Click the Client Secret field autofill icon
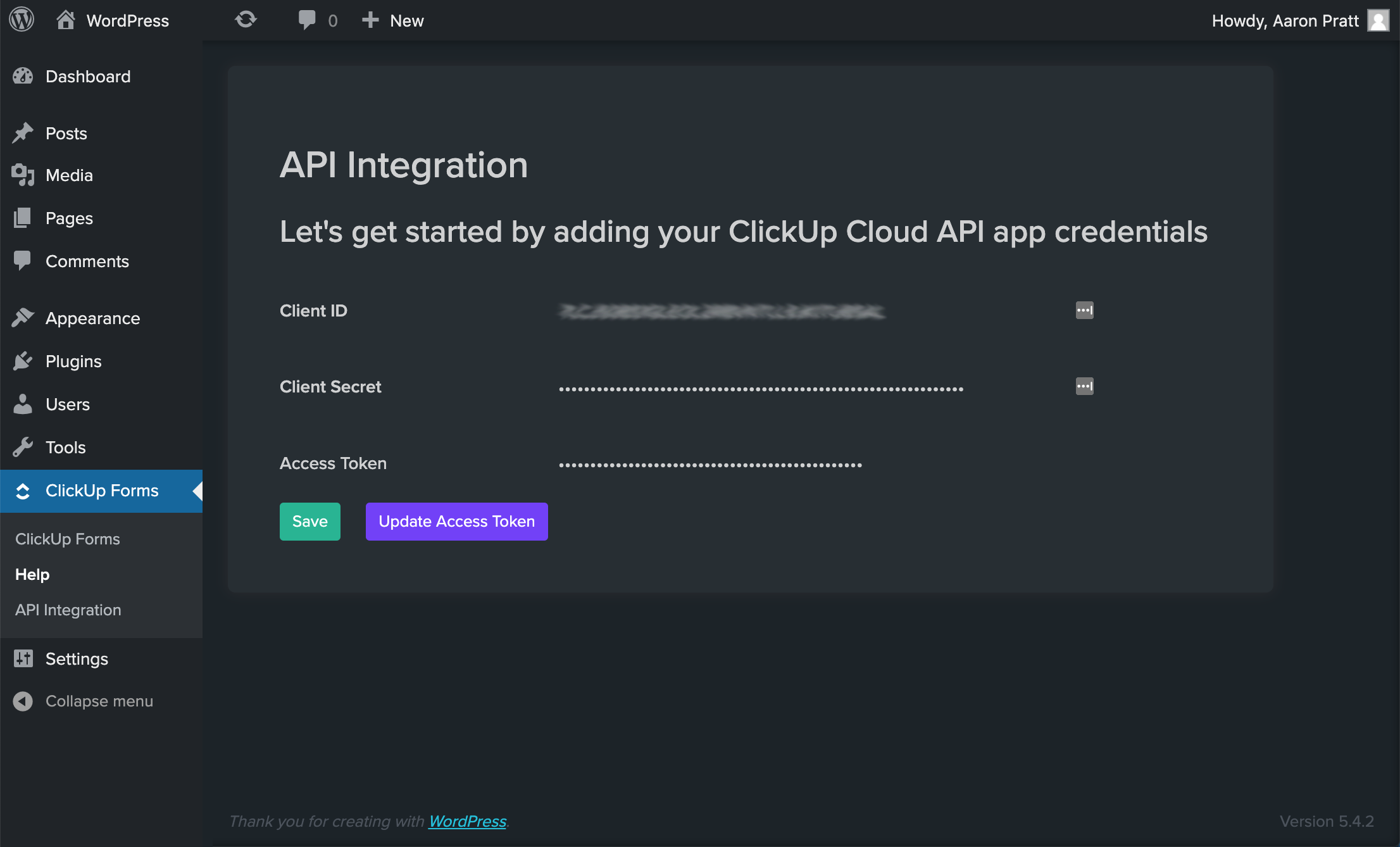Viewport: 1400px width, 847px height. [1085, 386]
